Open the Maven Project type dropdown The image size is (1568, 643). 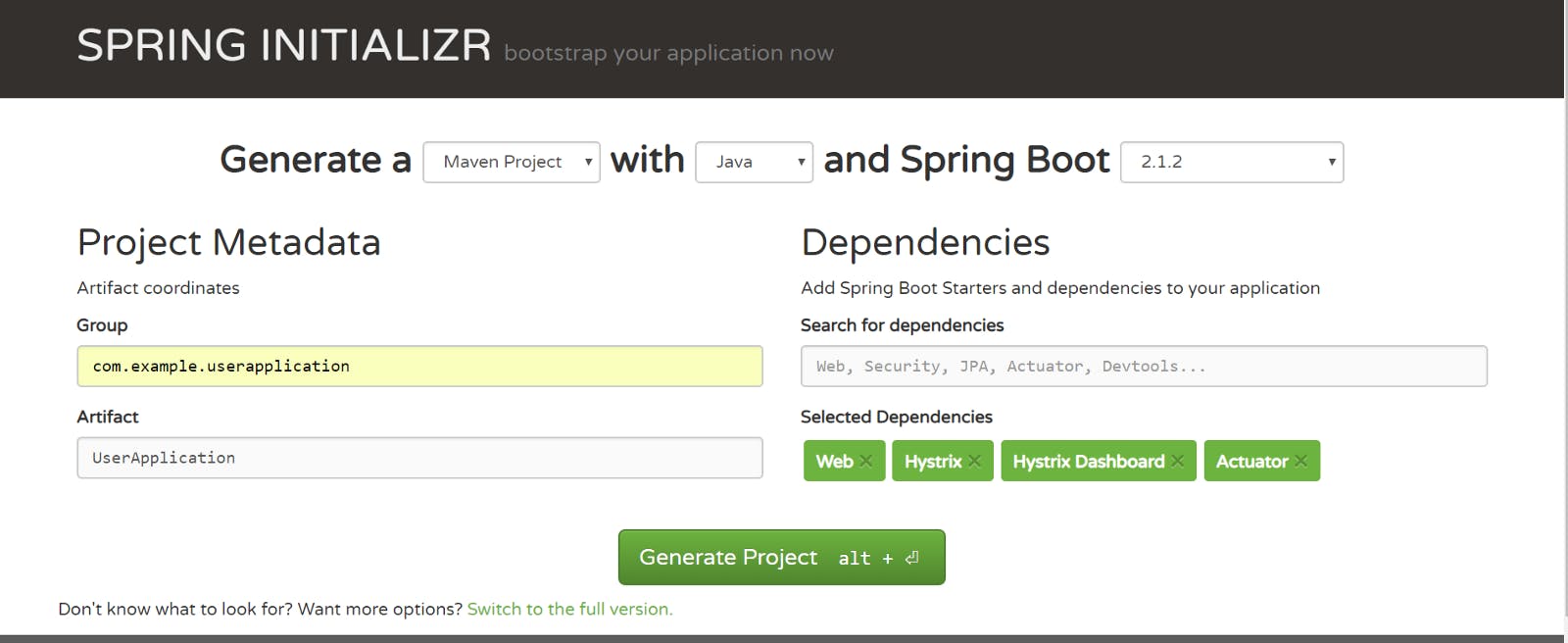click(x=511, y=162)
